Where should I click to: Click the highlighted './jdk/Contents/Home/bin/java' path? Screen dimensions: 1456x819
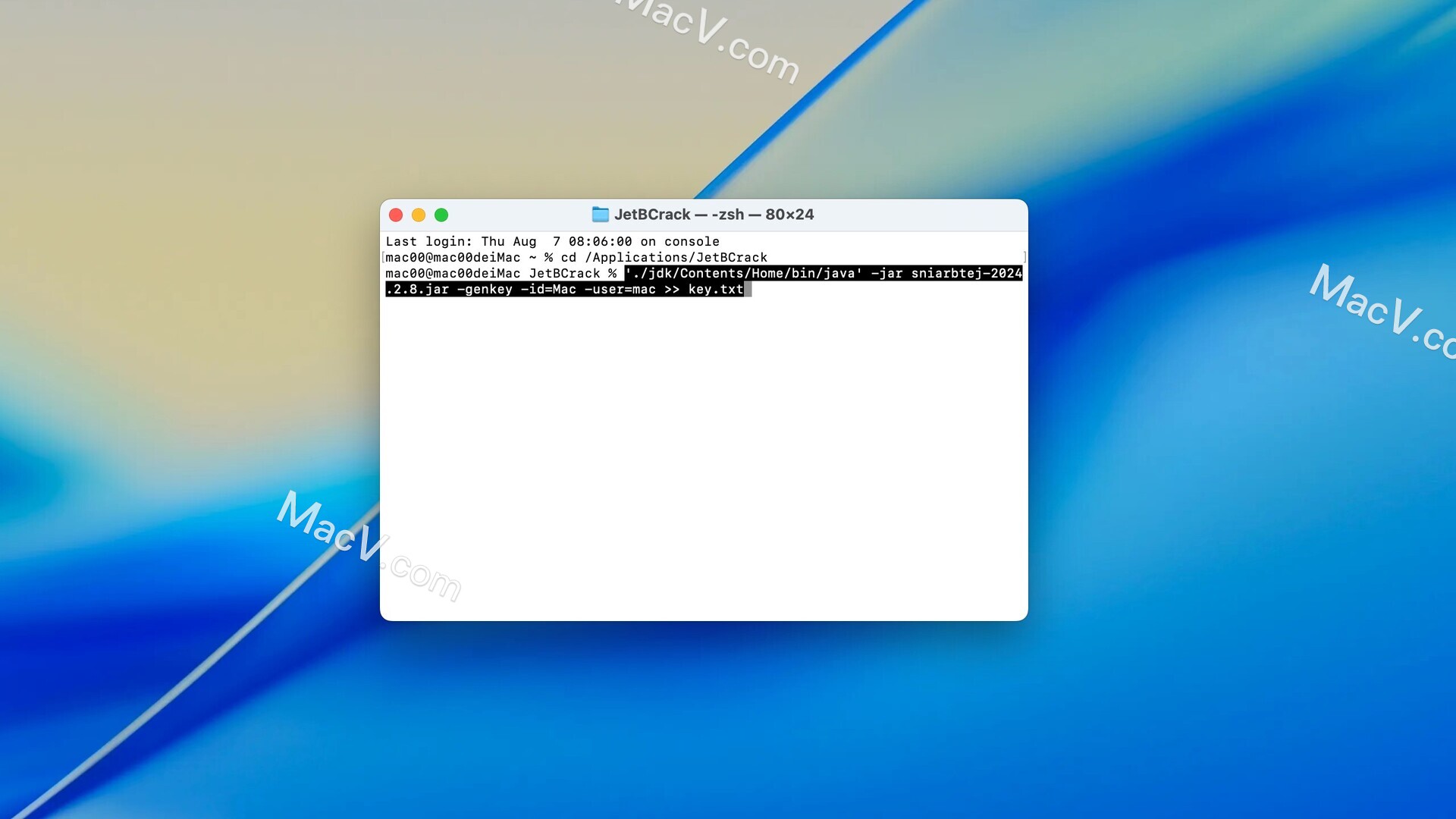click(x=743, y=273)
